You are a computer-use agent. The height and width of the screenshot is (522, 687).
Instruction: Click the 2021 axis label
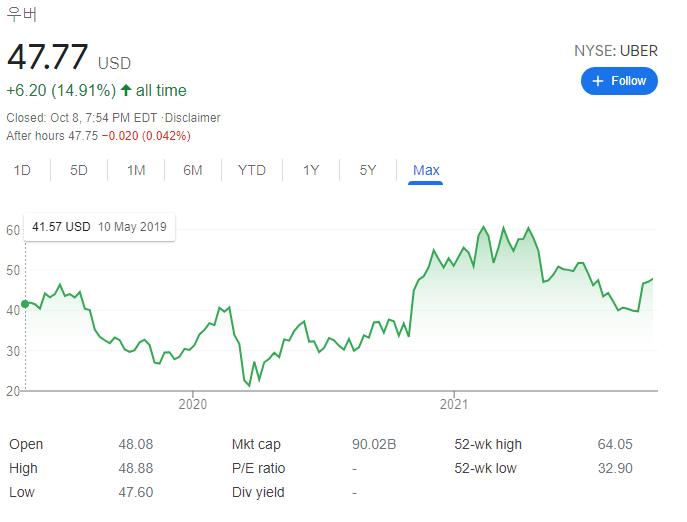pos(454,404)
